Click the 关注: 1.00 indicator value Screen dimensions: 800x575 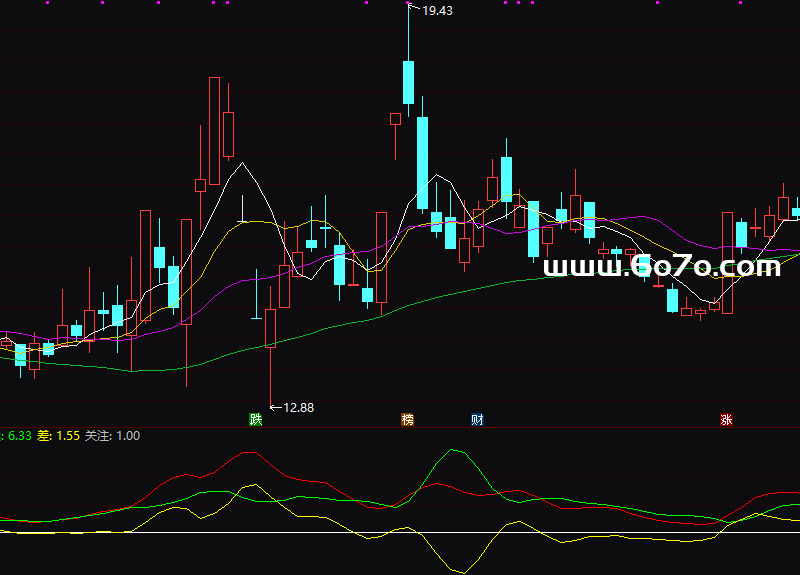(x=112, y=436)
